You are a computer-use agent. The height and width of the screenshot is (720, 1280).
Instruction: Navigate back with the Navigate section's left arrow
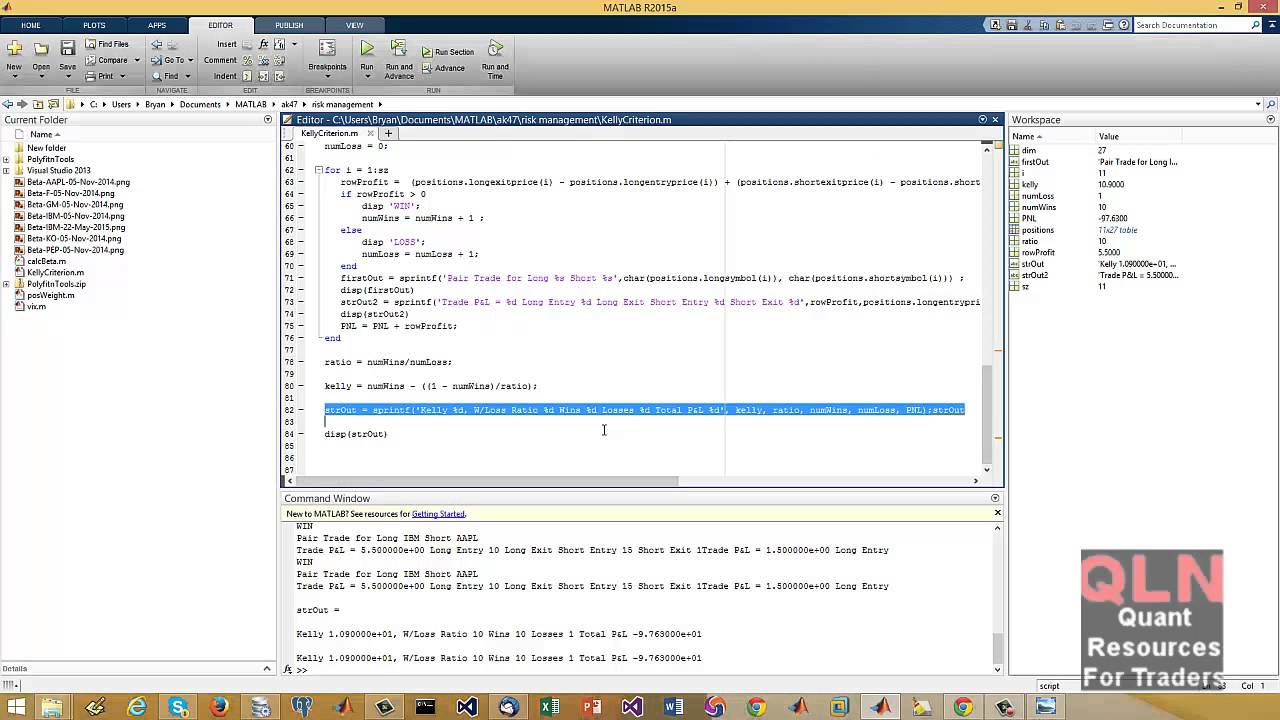[x=157, y=44]
